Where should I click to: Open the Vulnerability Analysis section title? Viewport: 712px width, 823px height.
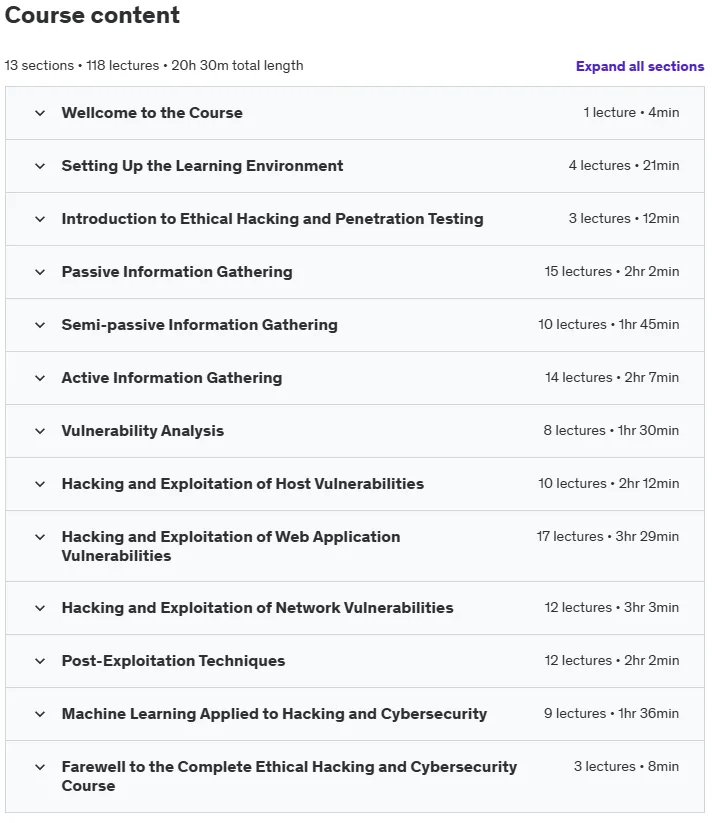click(x=143, y=431)
